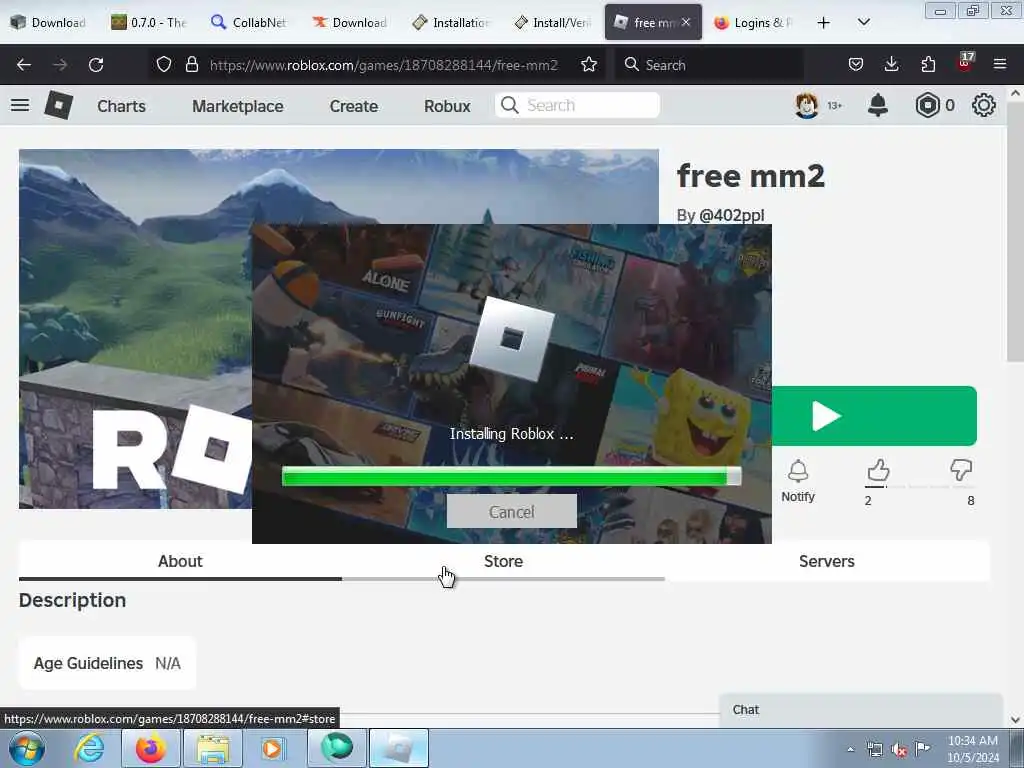Open the Pocket save icon
The image size is (1024, 768).
(x=856, y=64)
